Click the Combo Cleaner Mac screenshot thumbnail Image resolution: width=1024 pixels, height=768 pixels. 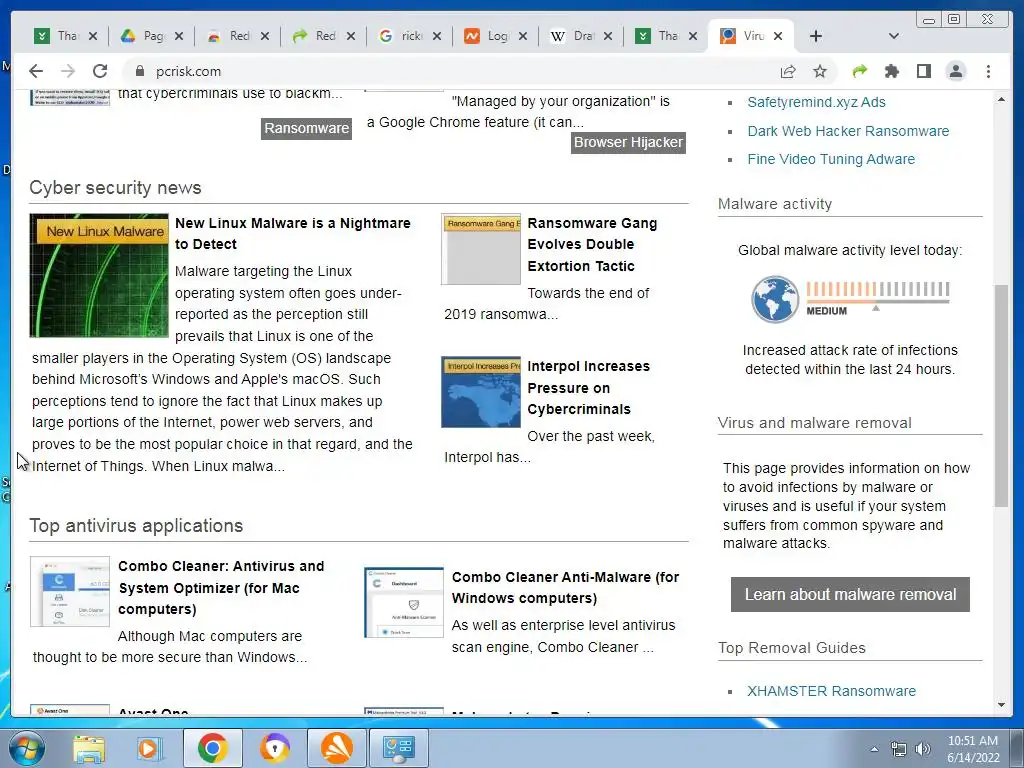(x=70, y=592)
